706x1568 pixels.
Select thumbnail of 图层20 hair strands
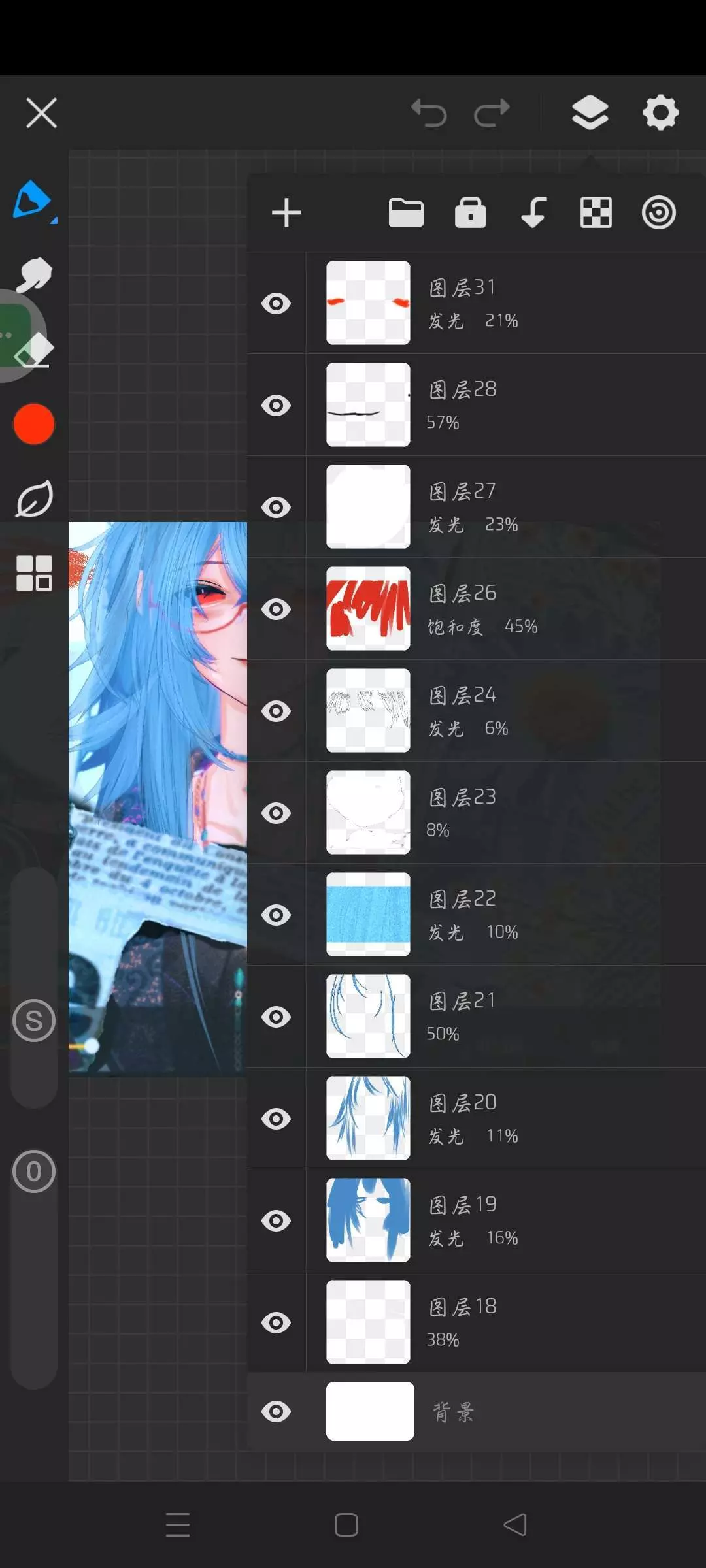pos(368,1118)
